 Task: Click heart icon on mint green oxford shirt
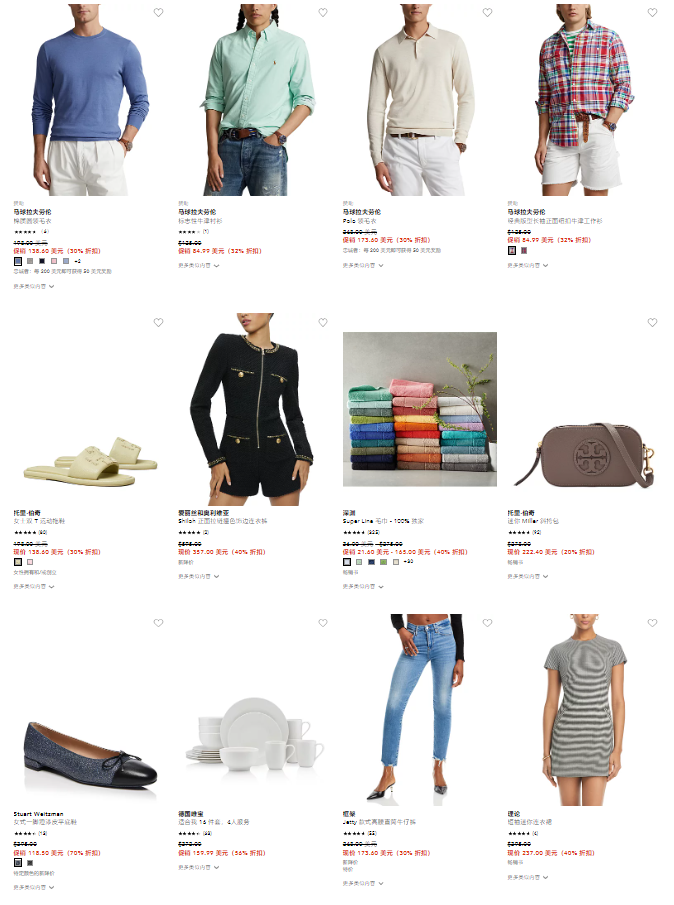323,13
